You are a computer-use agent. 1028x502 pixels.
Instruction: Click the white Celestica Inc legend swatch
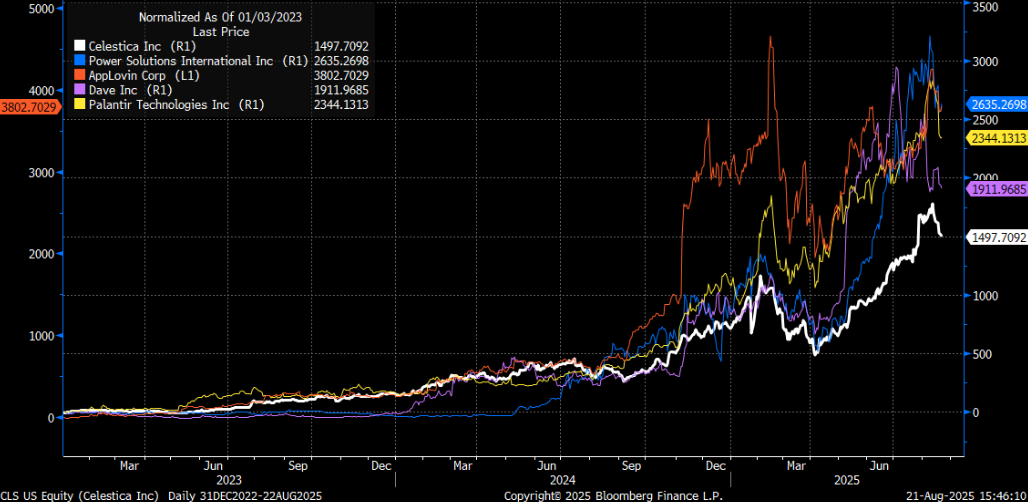pos(78,46)
